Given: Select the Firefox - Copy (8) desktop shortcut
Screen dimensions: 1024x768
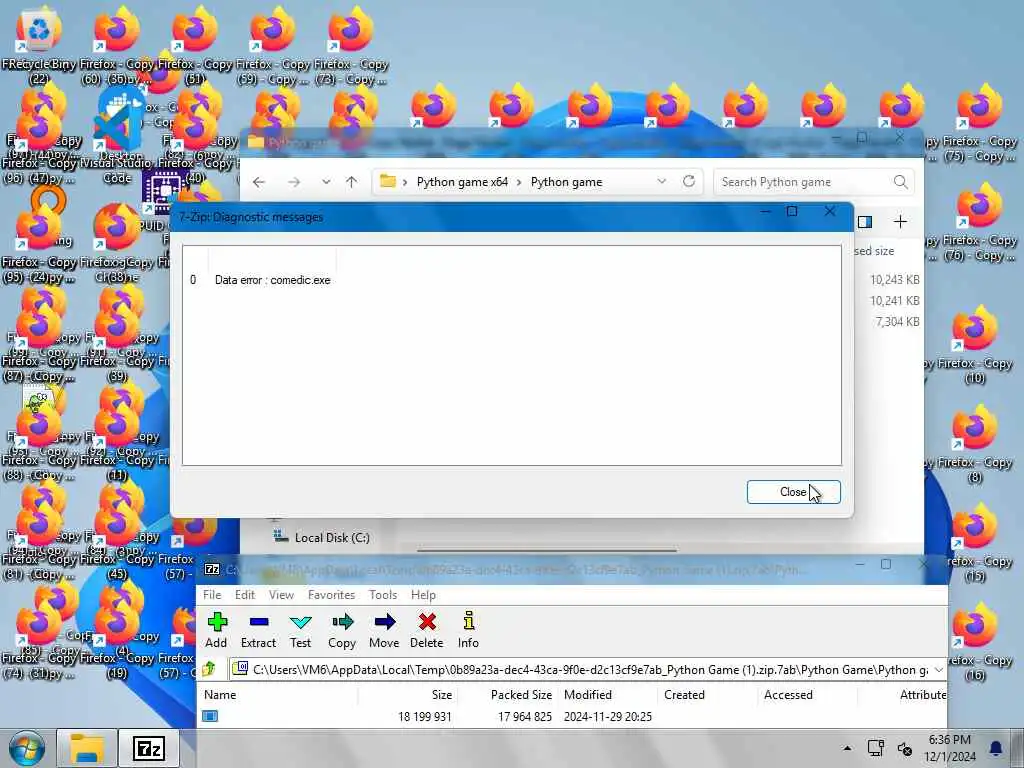Looking at the screenshot, I should tap(974, 444).
